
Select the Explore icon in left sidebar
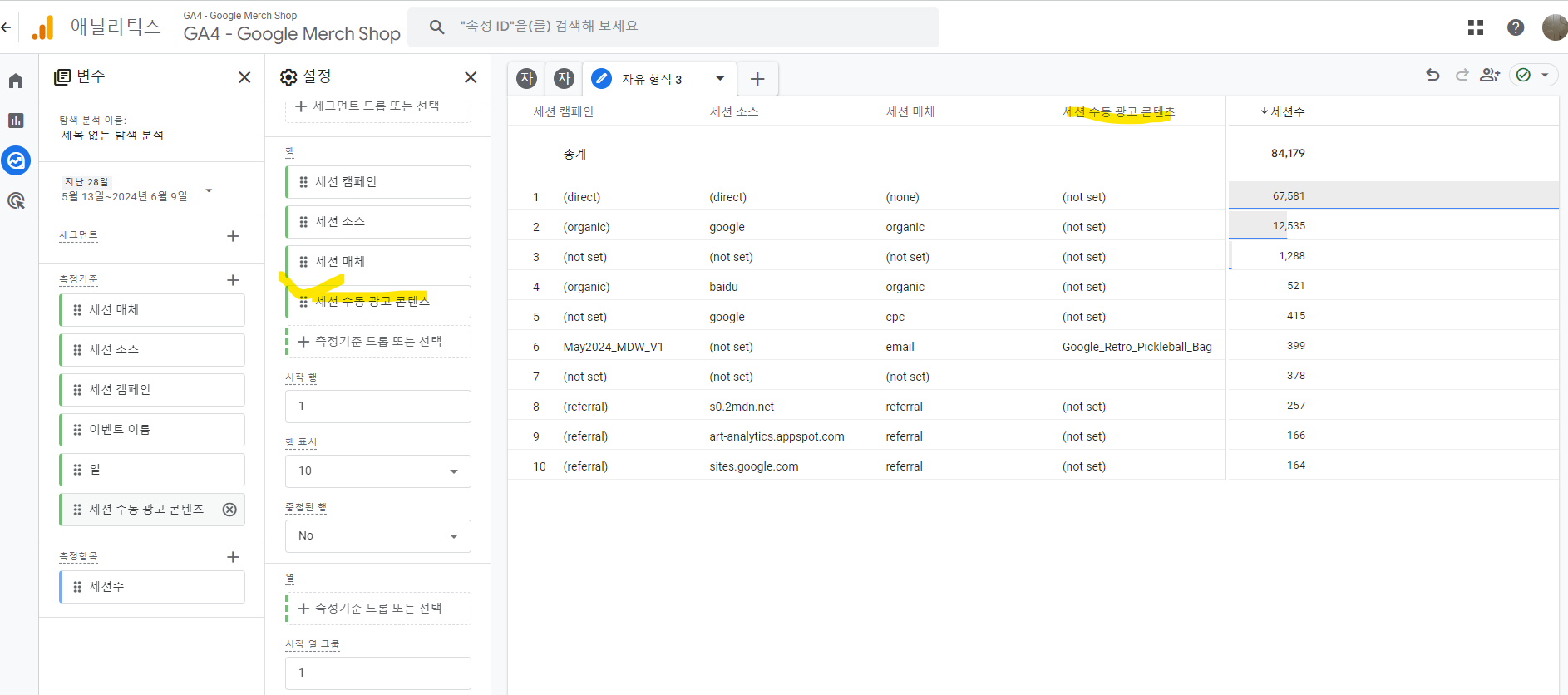(x=16, y=160)
